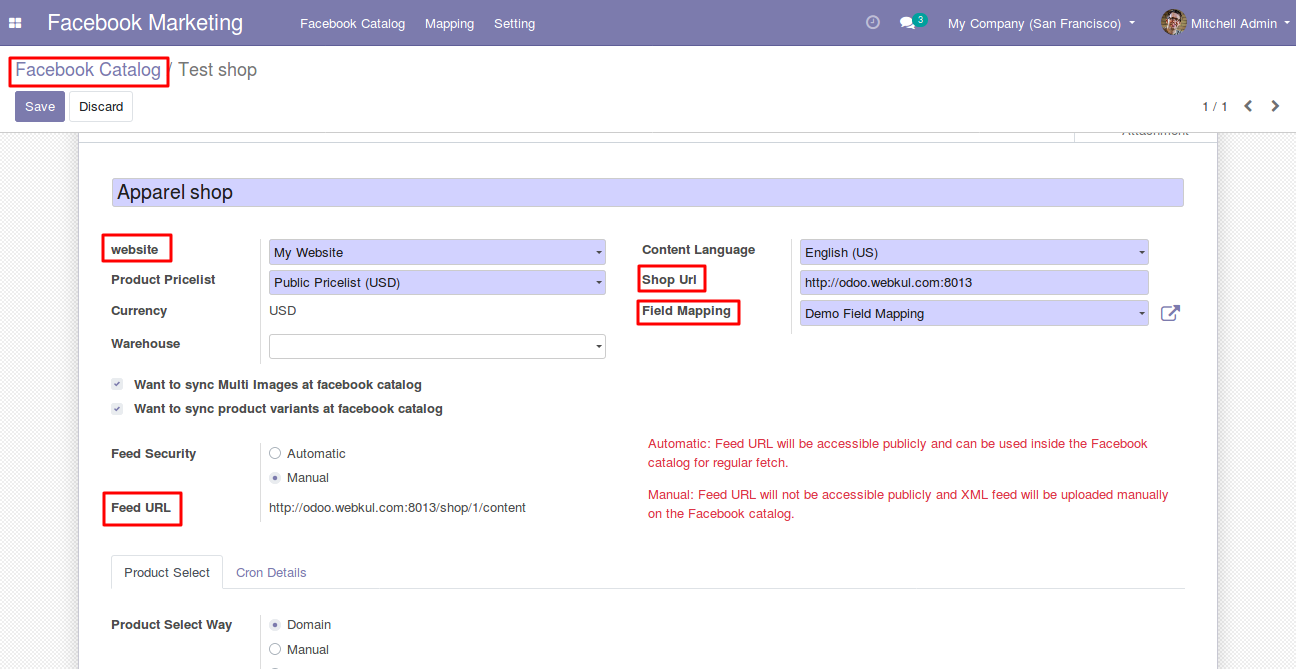The image size is (1296, 669).
Task: Edit the Apparel shop name field
Action: coord(648,192)
